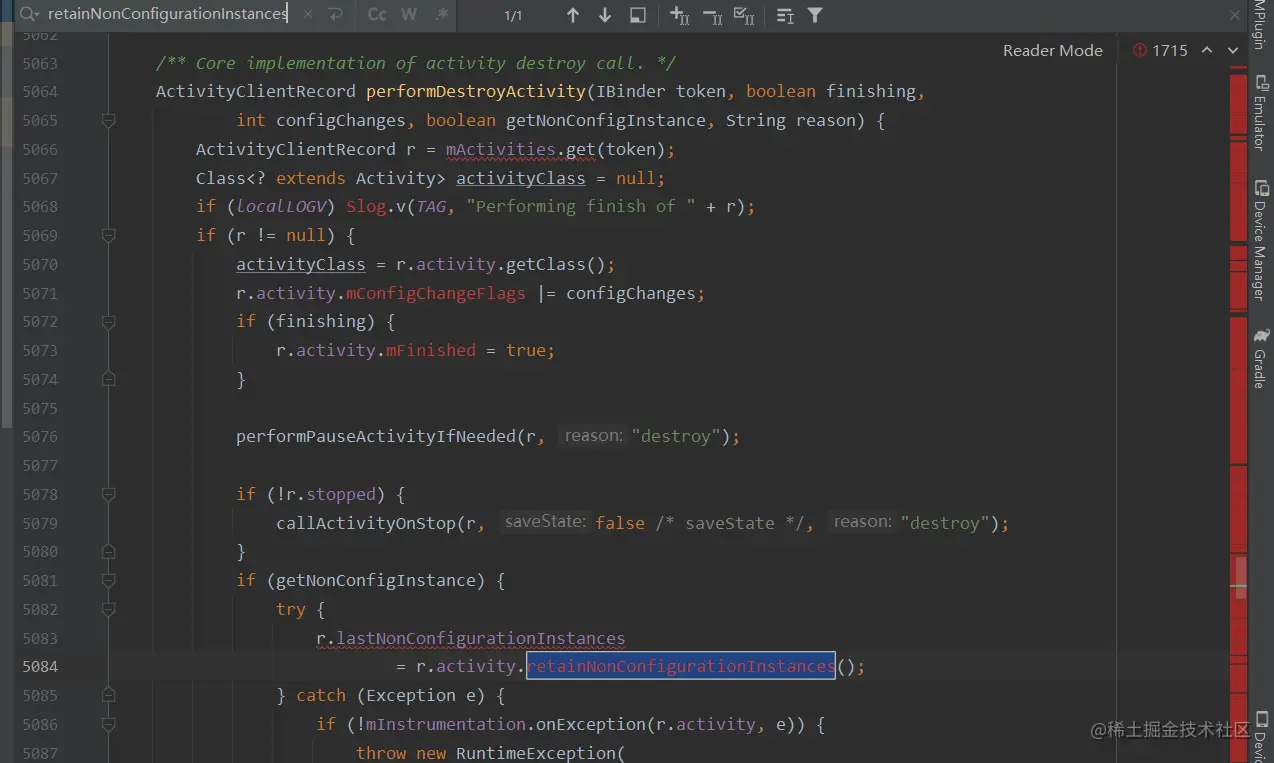
Task: Click lastNonConfigurationInstances on line 5083
Action: (480, 638)
